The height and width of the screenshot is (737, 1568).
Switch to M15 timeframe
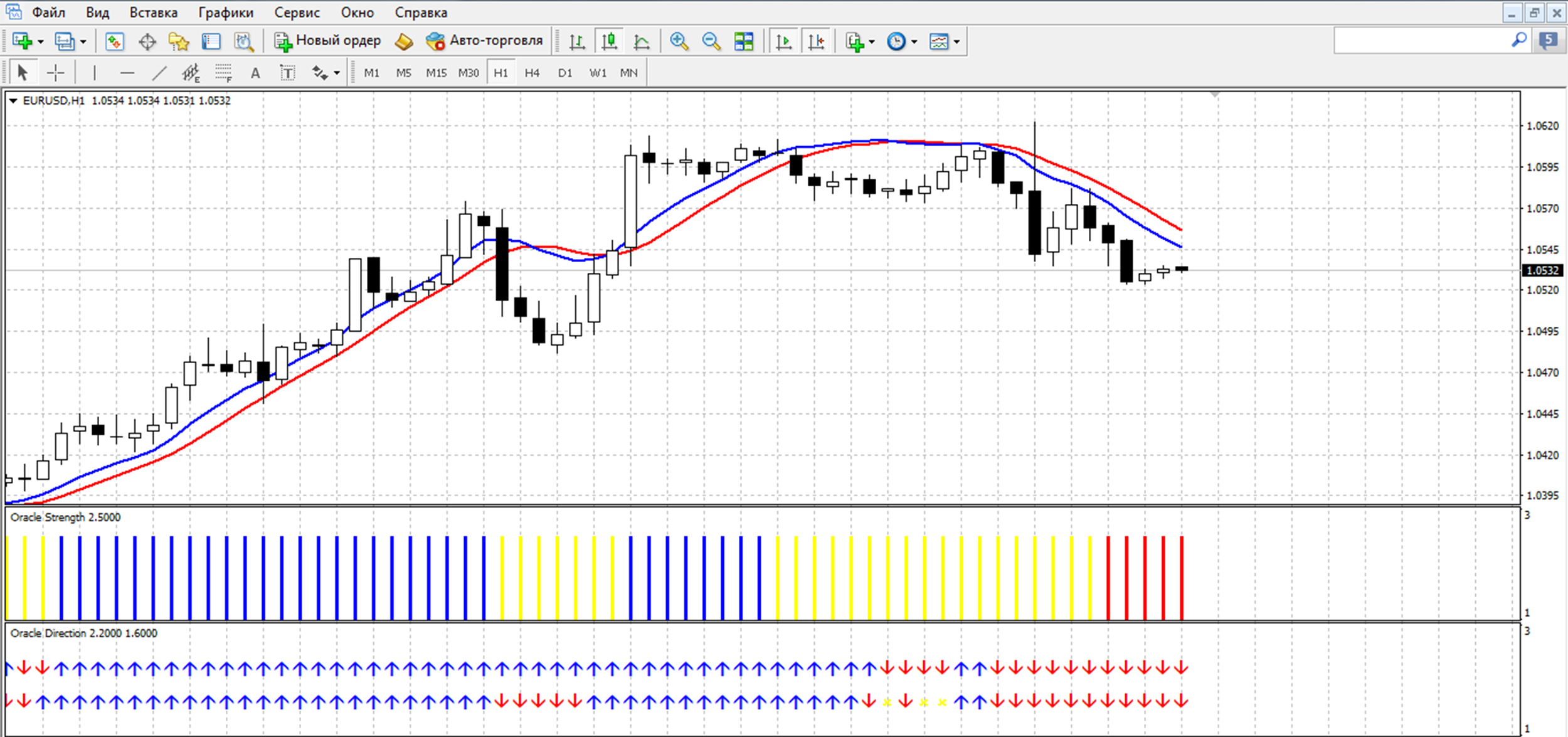[x=437, y=73]
